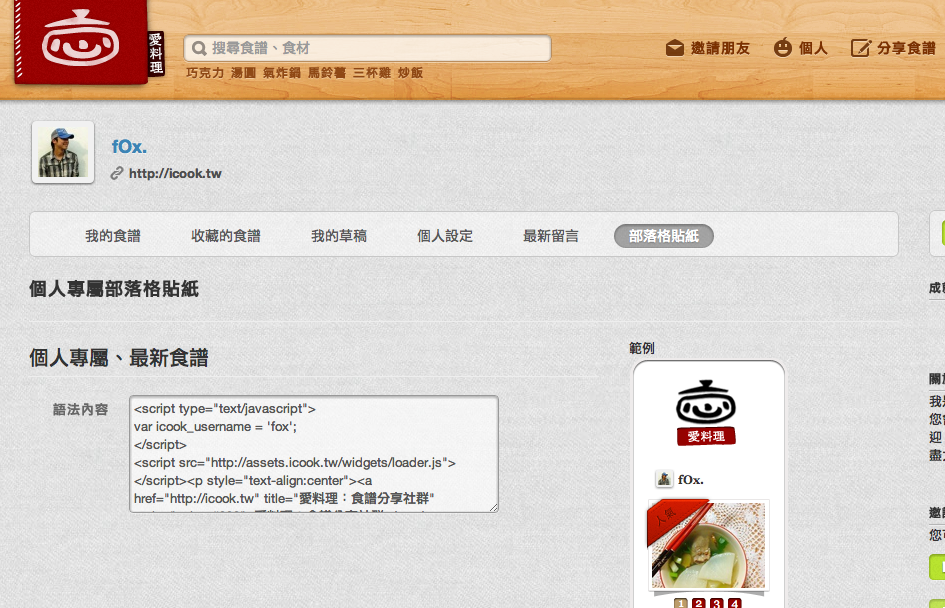Click small avatar icon in widget preview
The width and height of the screenshot is (945, 608).
click(664, 480)
